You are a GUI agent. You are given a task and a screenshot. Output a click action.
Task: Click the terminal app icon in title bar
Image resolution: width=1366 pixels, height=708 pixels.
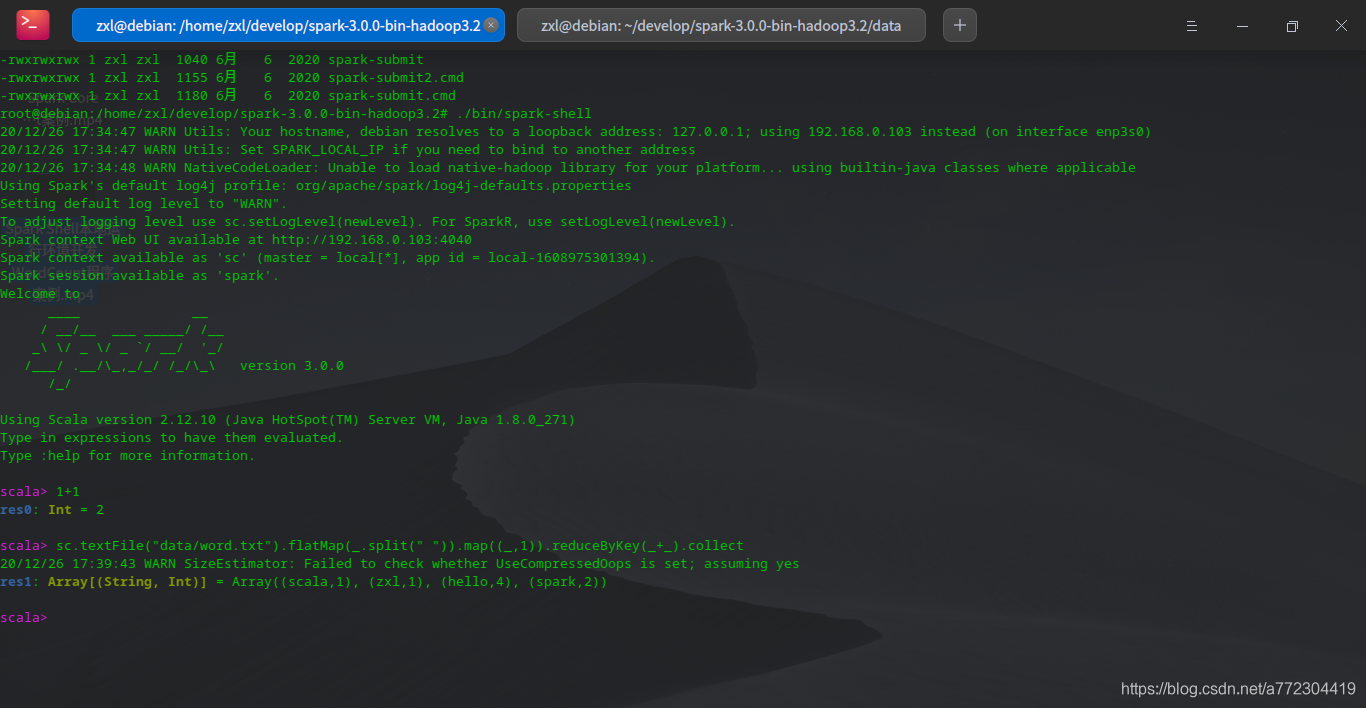point(33,25)
